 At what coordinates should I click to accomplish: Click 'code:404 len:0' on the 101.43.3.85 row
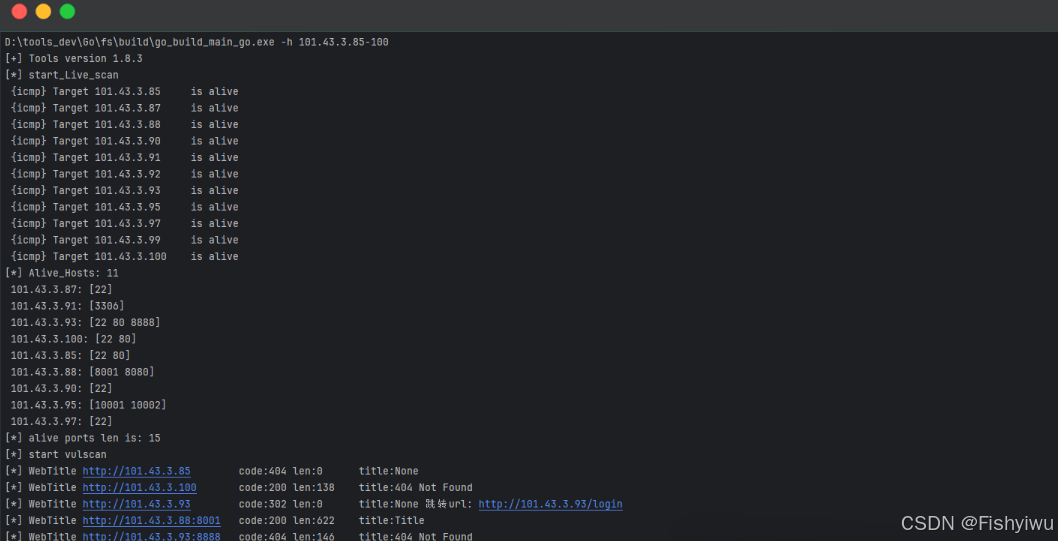pyautogui.click(x=281, y=471)
